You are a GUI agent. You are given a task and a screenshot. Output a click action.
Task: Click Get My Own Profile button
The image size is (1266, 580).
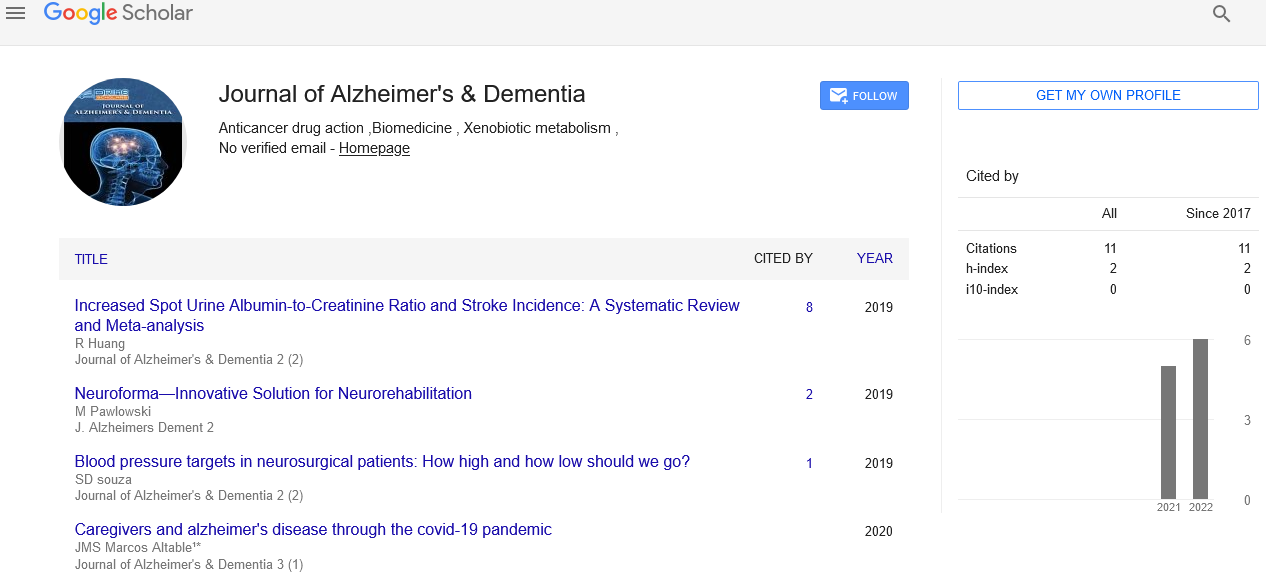[x=1108, y=95]
